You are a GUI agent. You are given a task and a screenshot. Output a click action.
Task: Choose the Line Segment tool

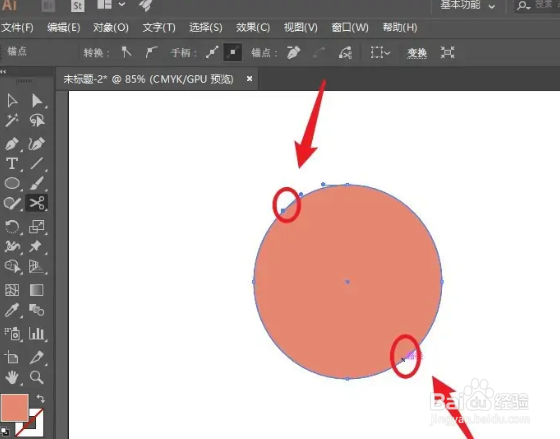coord(37,164)
